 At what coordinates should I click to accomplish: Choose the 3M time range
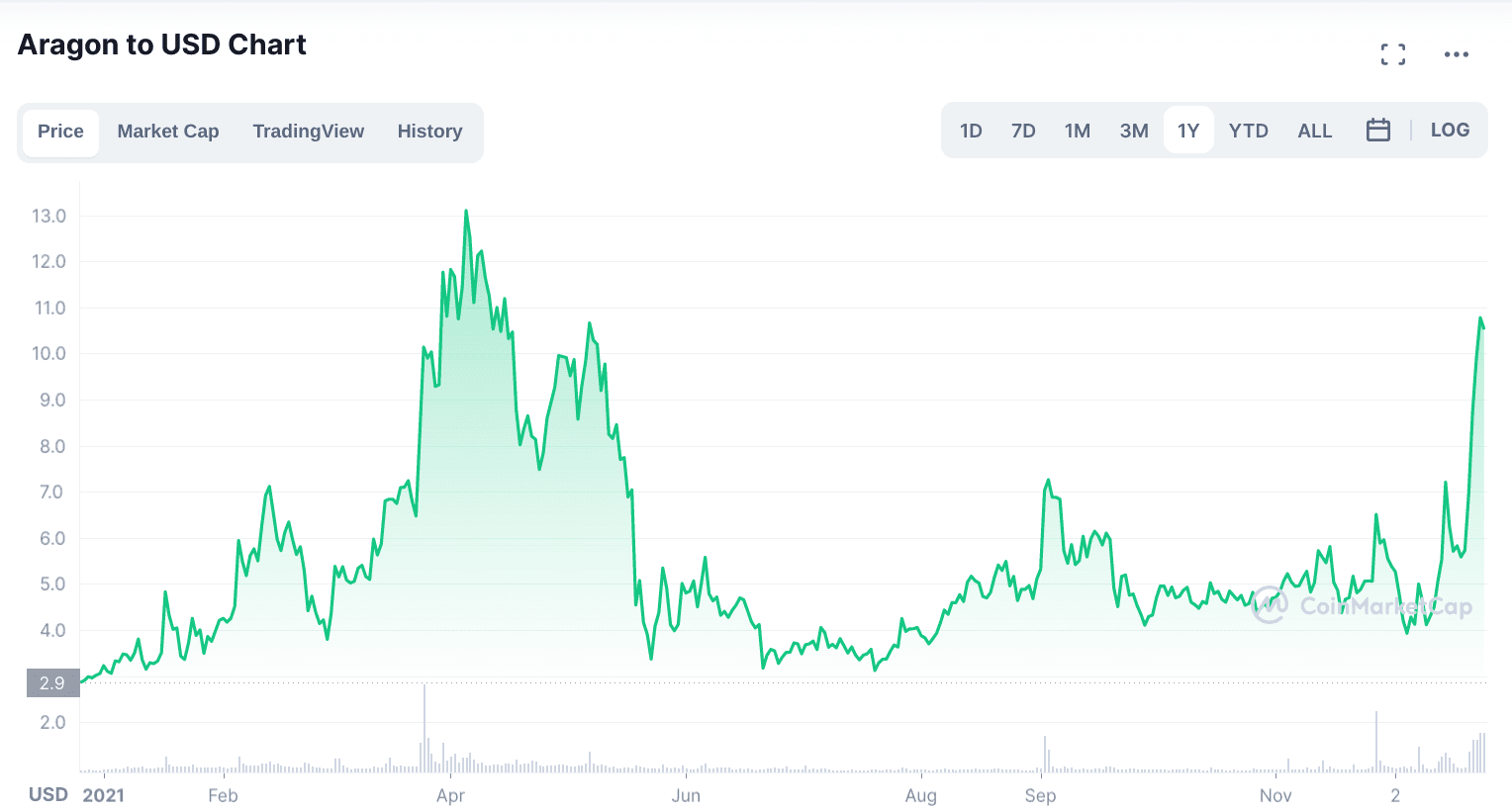tap(1134, 131)
